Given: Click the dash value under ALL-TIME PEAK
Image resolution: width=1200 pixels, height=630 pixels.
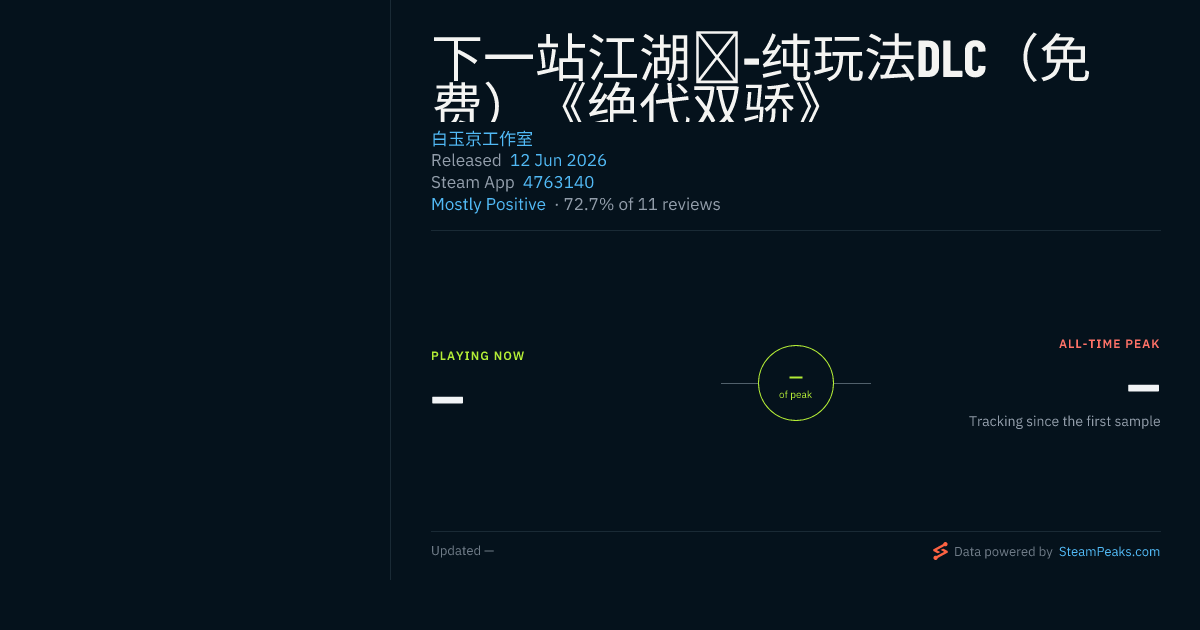Looking at the screenshot, I should (1144, 388).
